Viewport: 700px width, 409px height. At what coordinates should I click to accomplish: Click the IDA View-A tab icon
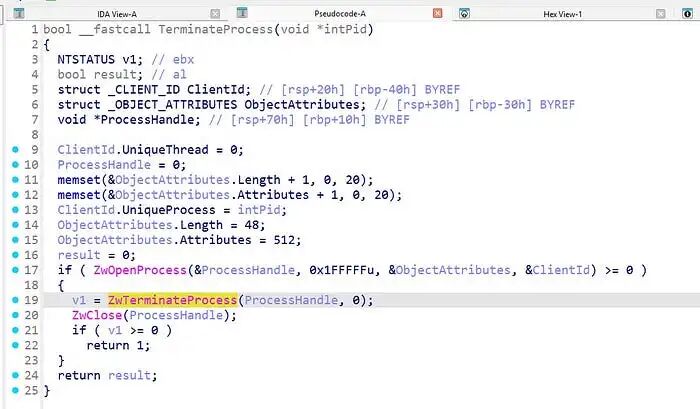(19, 13)
